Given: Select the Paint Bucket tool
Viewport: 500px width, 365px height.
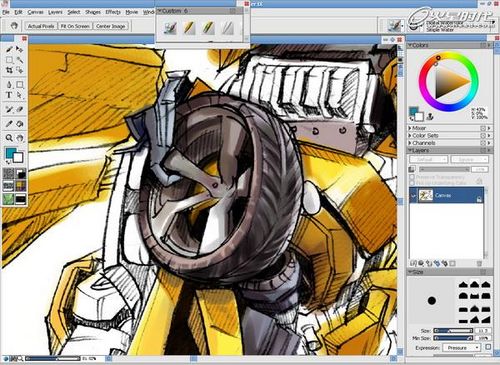Looking at the screenshot, I should [20, 124].
